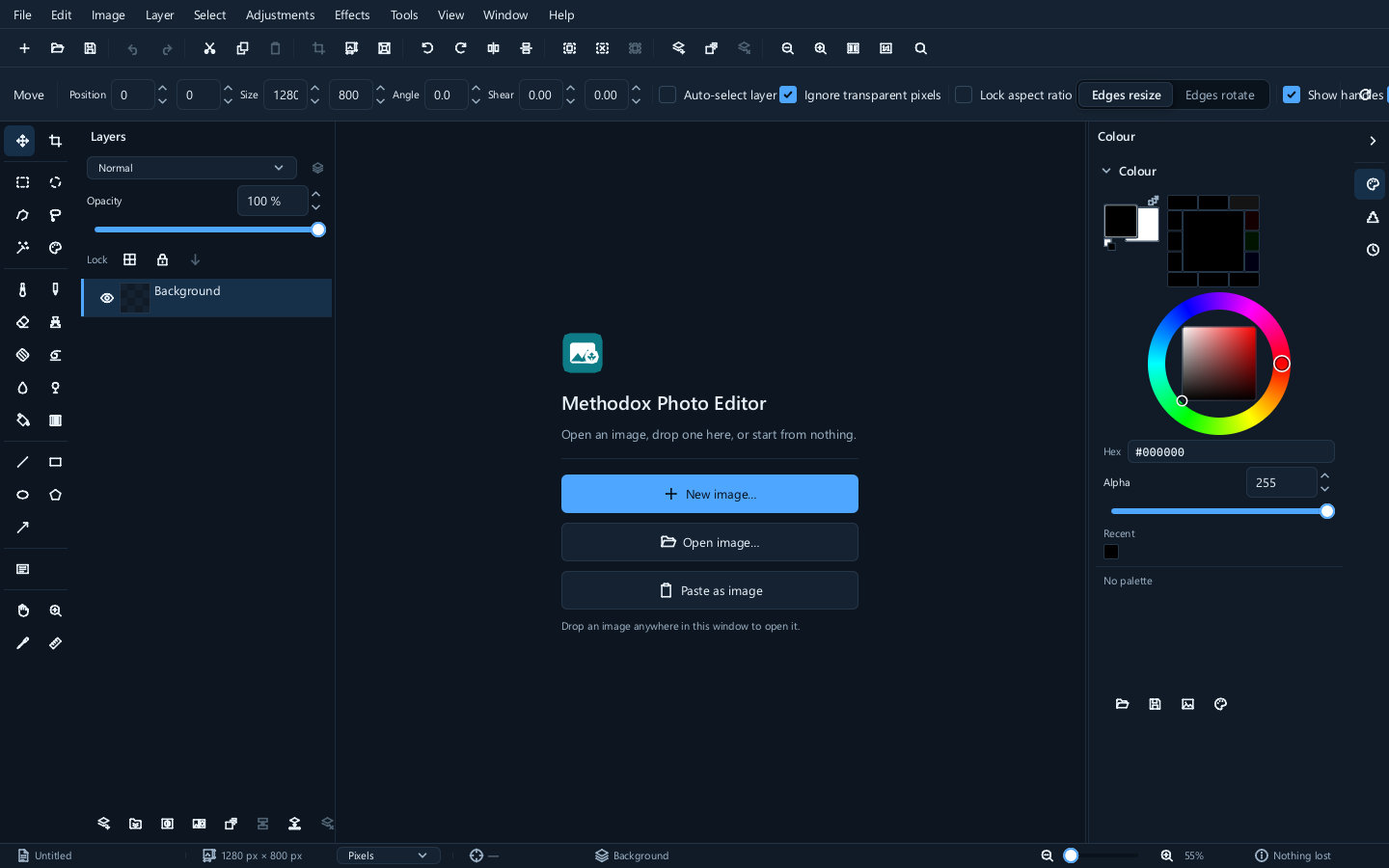This screenshot has height=868, width=1389.
Task: Increase Size width with up arrow
Action: [x=314, y=88]
